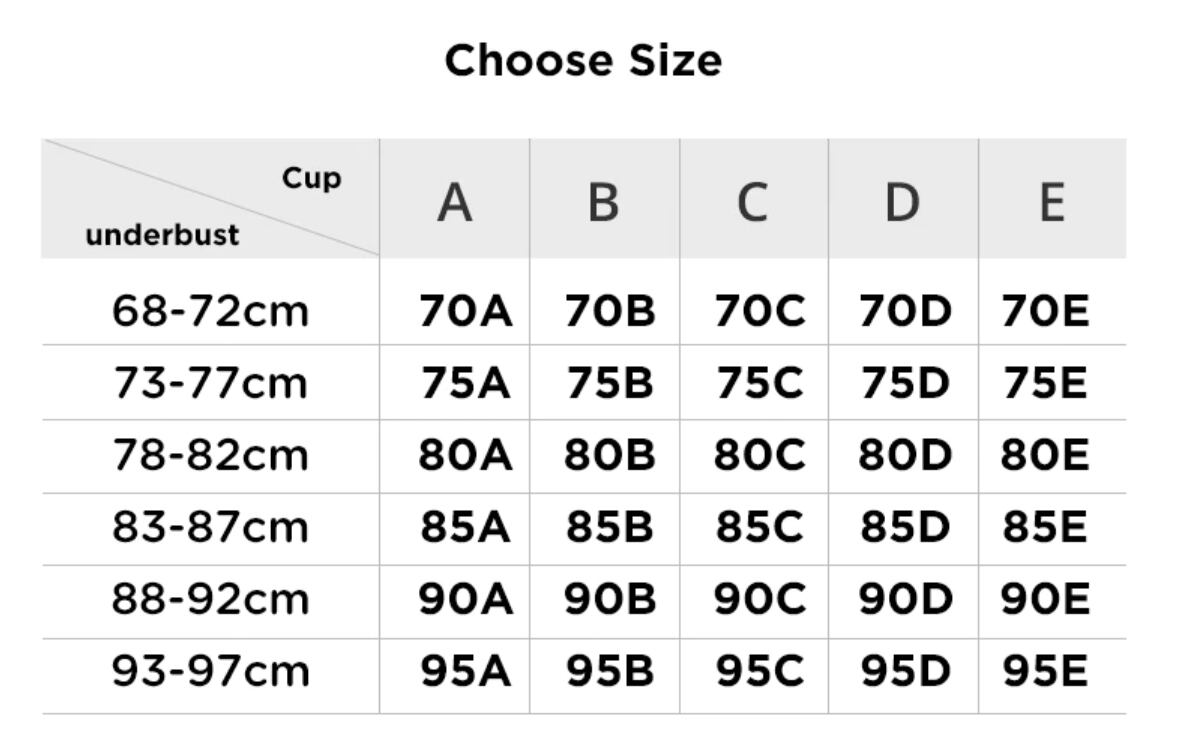Click the C cup column header
Screen dimensions: 1202x748
click(x=753, y=202)
